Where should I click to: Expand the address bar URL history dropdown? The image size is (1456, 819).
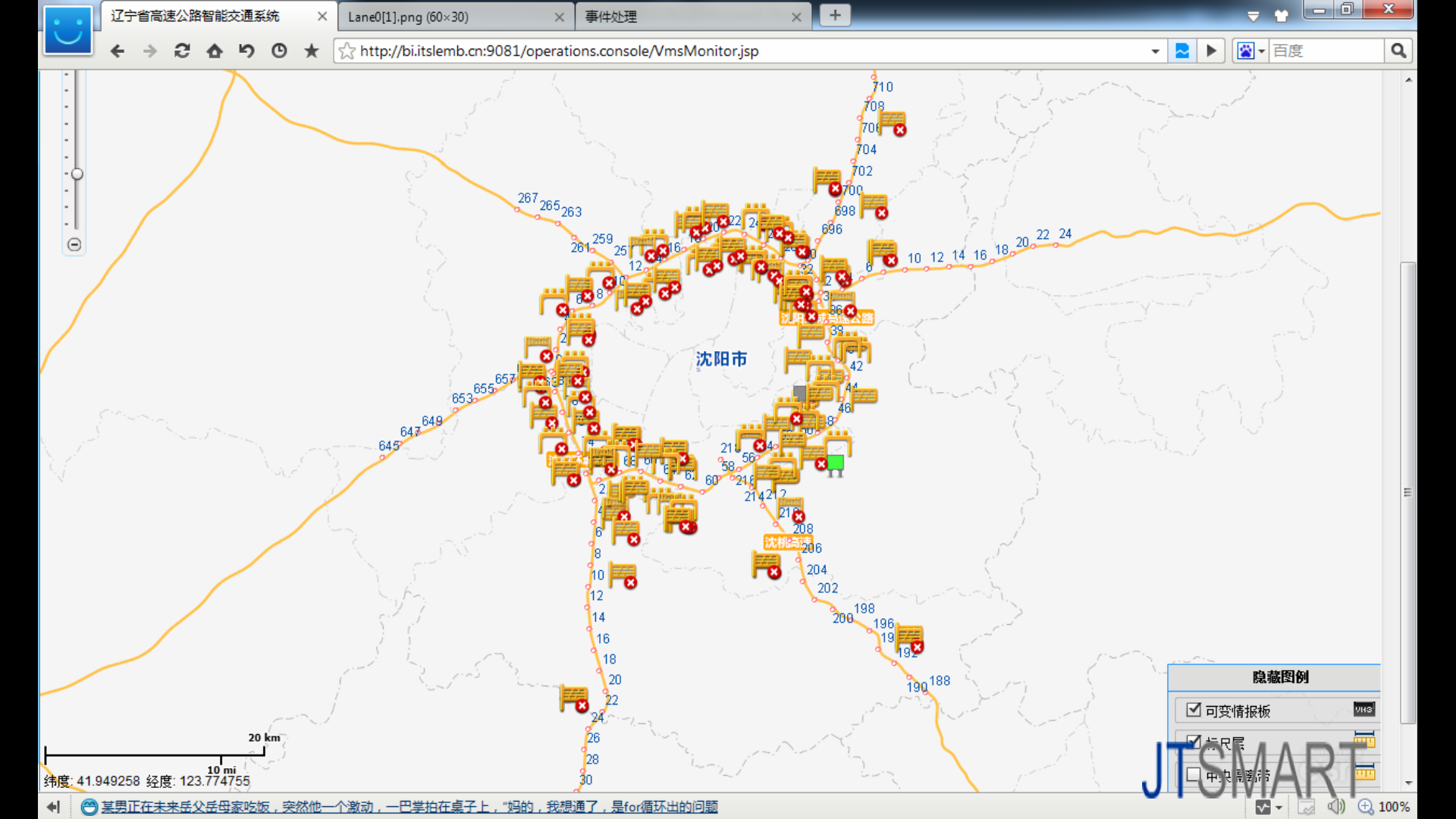coord(1155,52)
